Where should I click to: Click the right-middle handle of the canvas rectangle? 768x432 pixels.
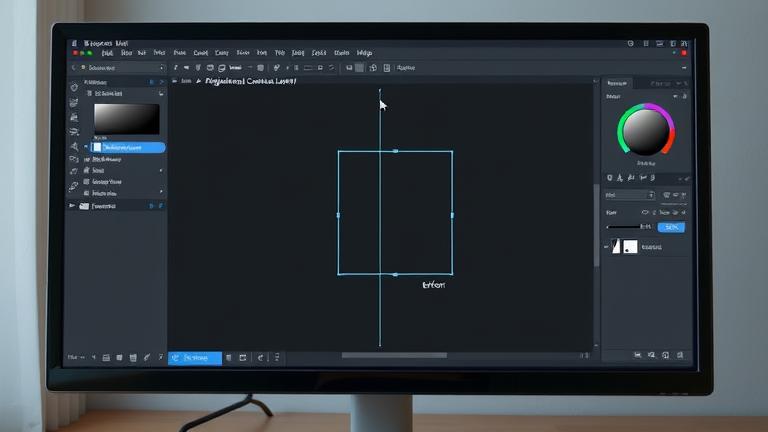click(x=452, y=215)
